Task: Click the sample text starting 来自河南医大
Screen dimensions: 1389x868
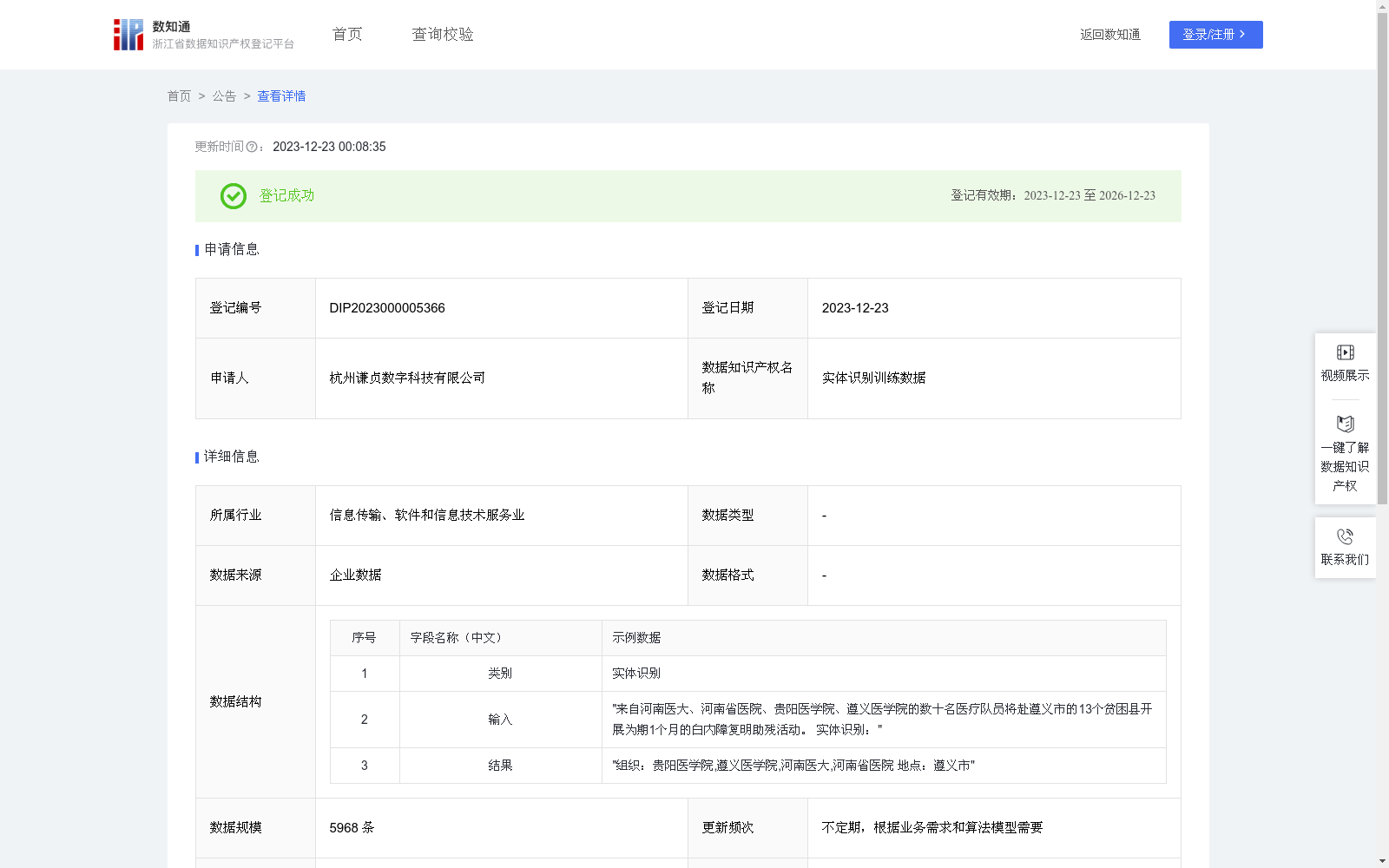Action: coord(882,720)
